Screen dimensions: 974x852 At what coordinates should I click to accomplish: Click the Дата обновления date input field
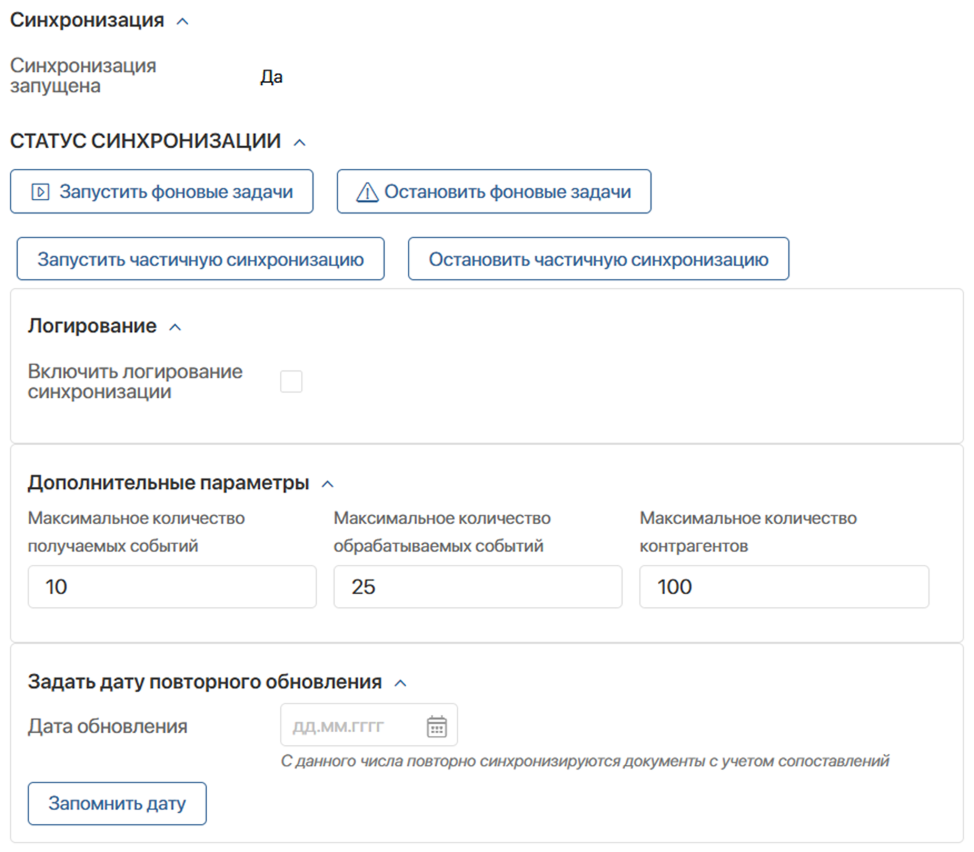(x=369, y=725)
